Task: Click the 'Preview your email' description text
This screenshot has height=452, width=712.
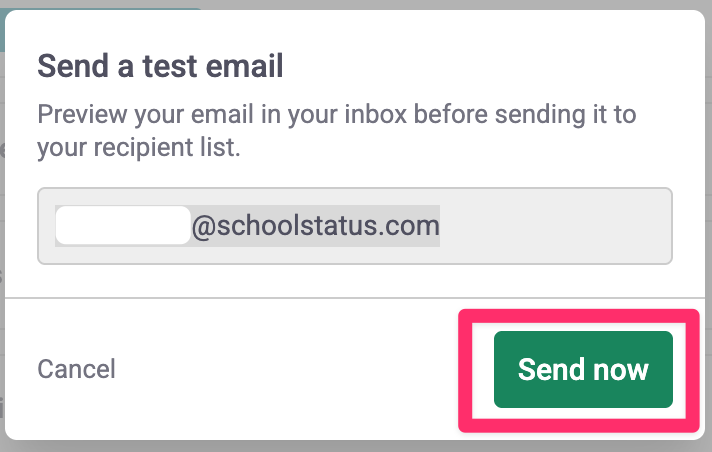Action: pos(336,113)
